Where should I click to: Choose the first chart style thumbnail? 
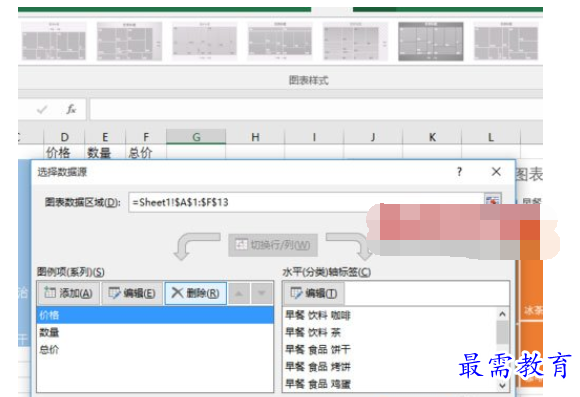(x=54, y=41)
